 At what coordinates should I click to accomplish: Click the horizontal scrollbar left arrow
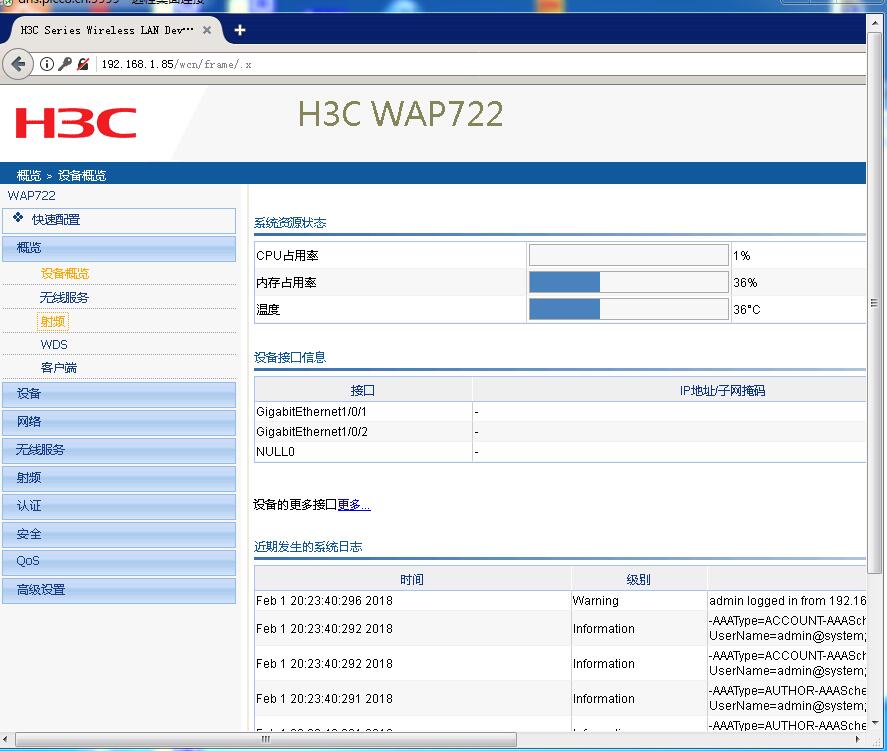pos(6,739)
